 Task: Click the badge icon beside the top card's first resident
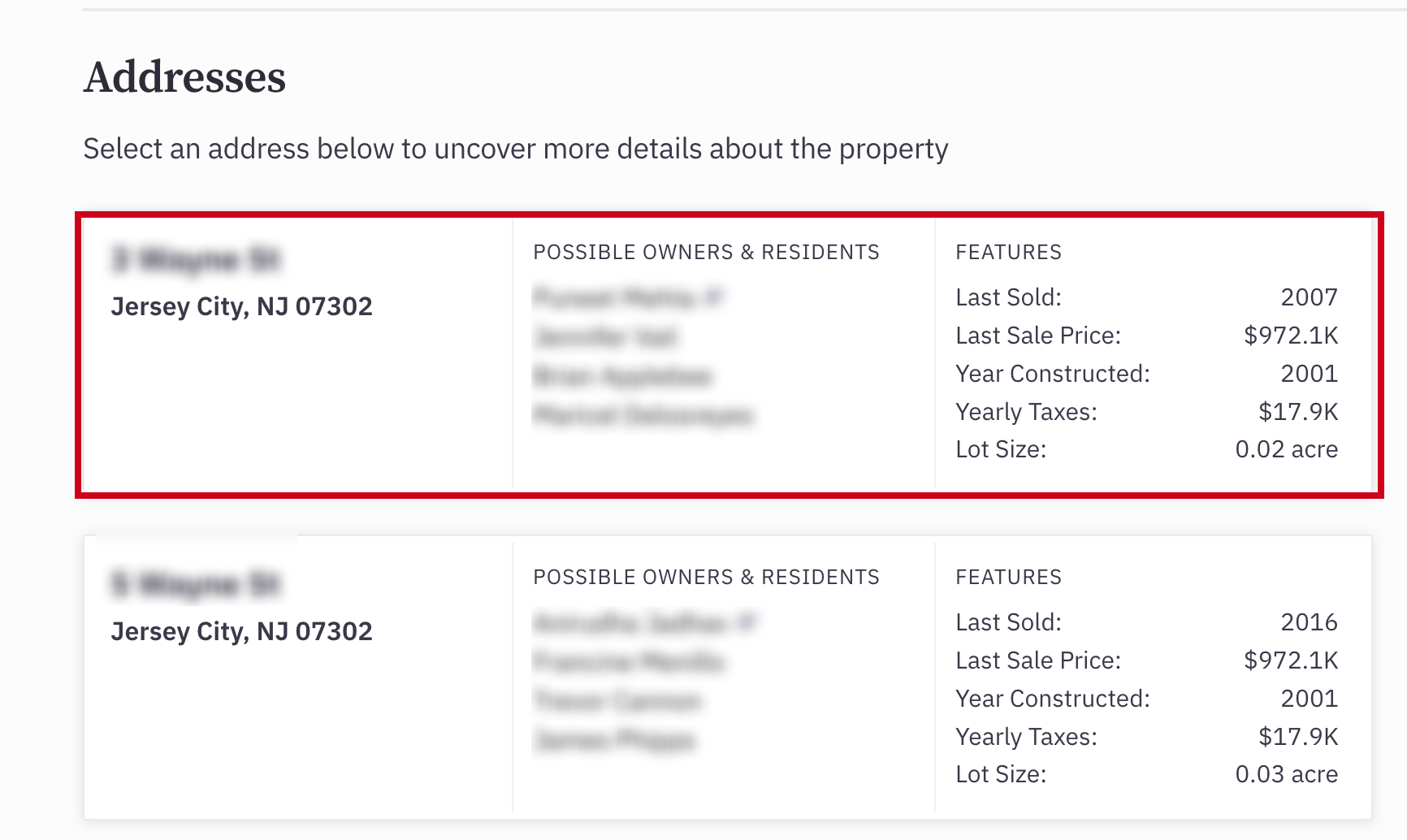pyautogui.click(x=713, y=297)
